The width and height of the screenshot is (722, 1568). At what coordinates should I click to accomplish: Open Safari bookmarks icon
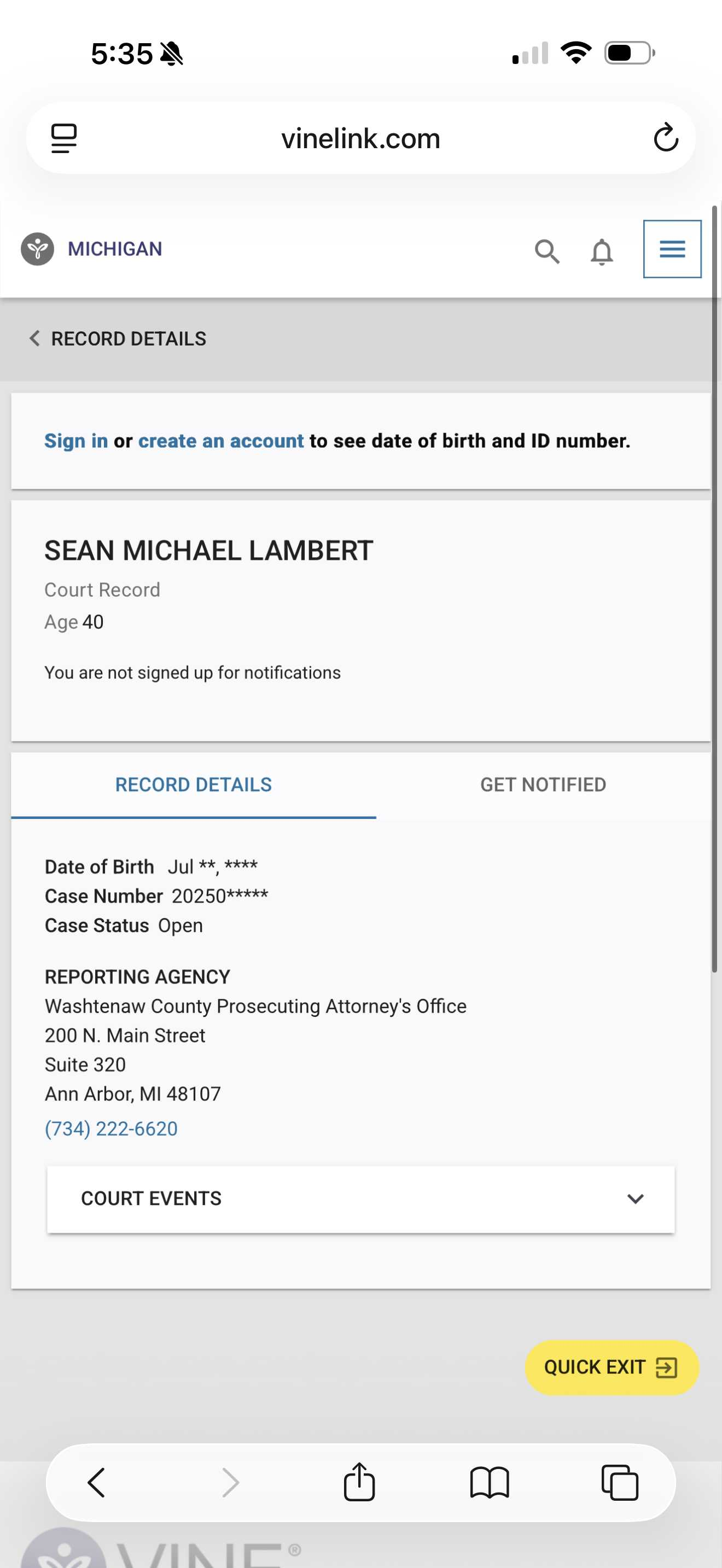point(489,1482)
